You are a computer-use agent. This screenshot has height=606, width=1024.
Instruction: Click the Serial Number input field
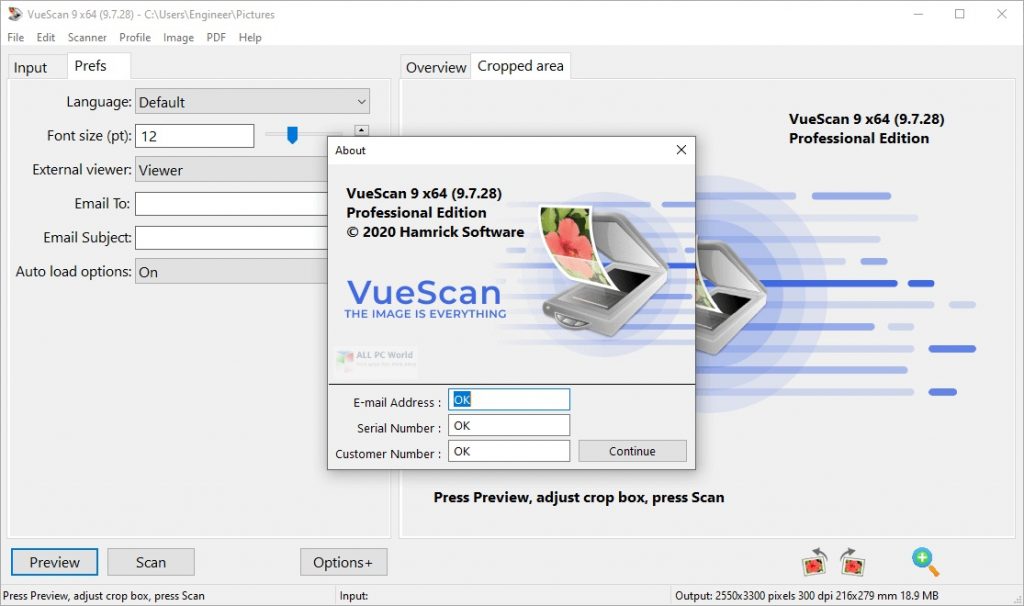[509, 426]
